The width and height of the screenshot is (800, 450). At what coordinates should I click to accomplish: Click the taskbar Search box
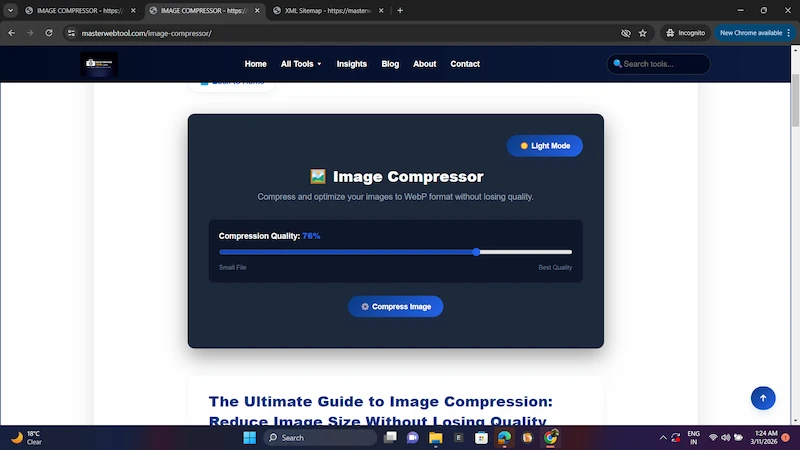[320, 438]
